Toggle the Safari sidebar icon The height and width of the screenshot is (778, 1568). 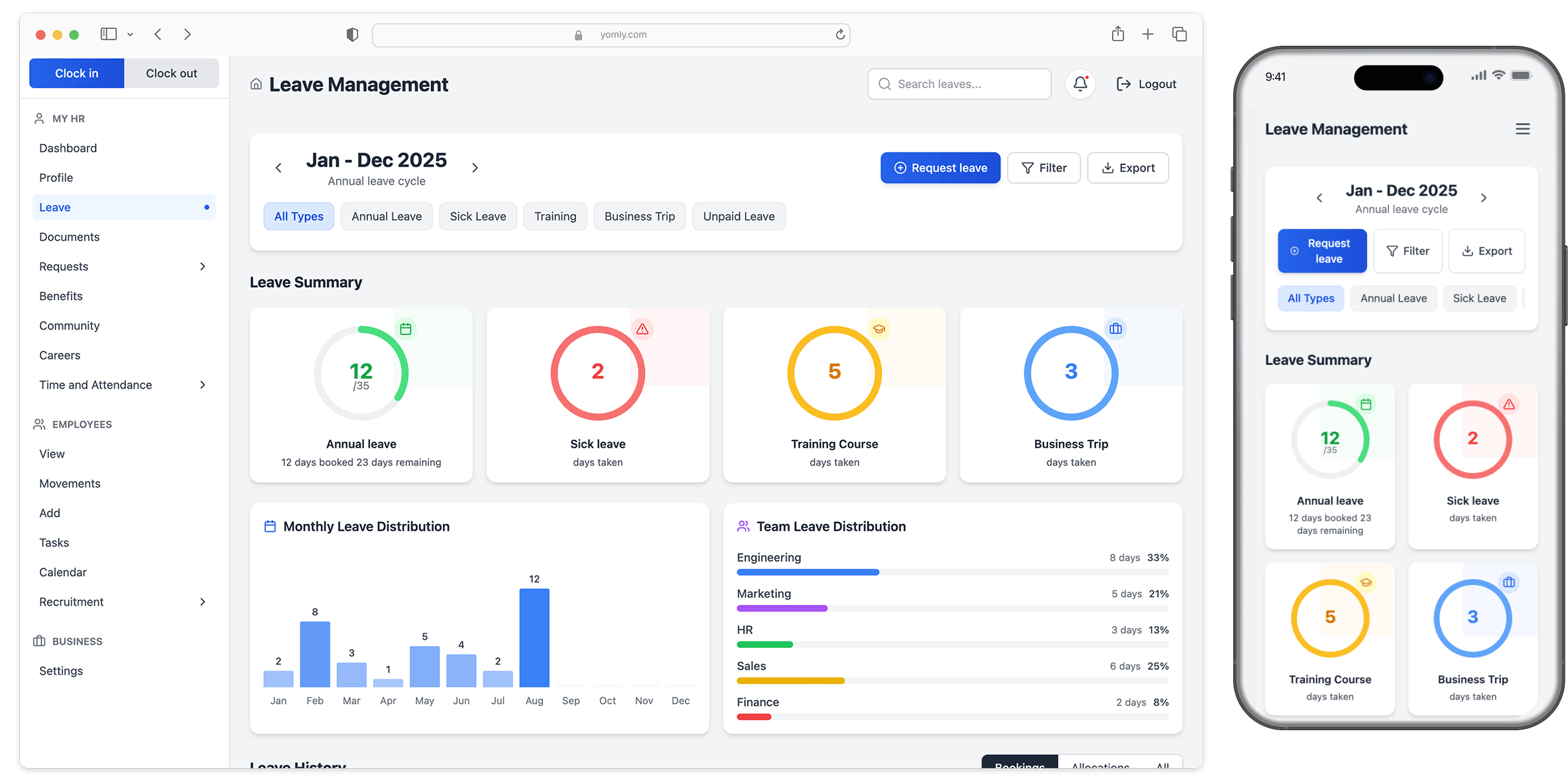[x=109, y=34]
